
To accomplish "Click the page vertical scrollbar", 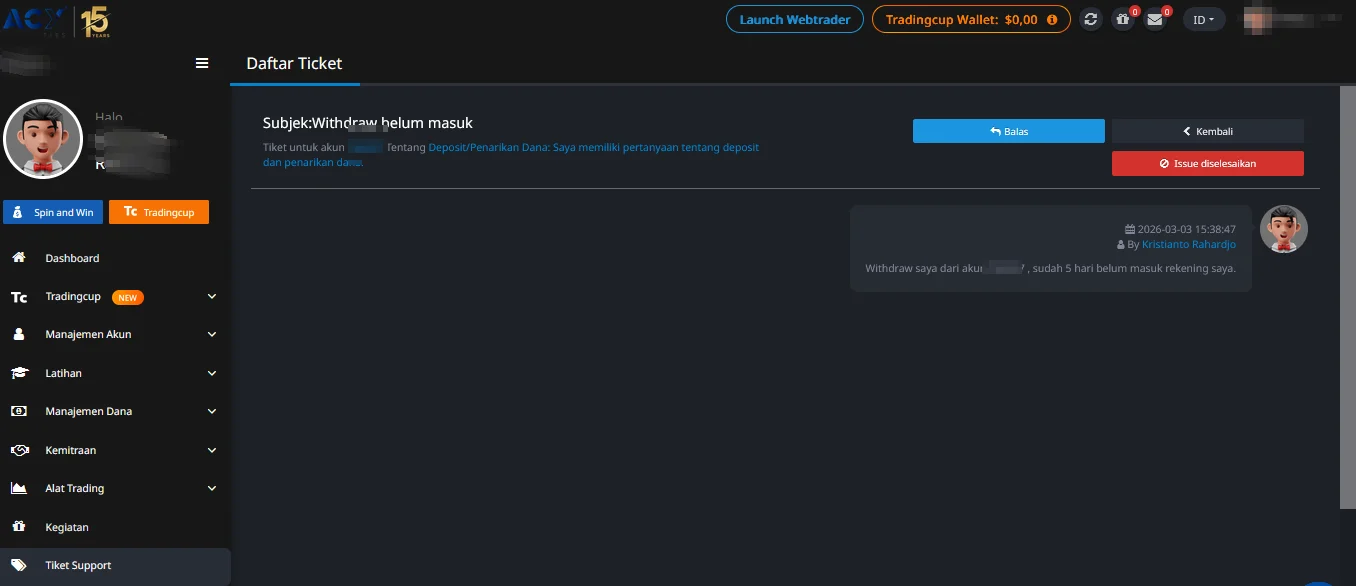I will click(x=1347, y=296).
